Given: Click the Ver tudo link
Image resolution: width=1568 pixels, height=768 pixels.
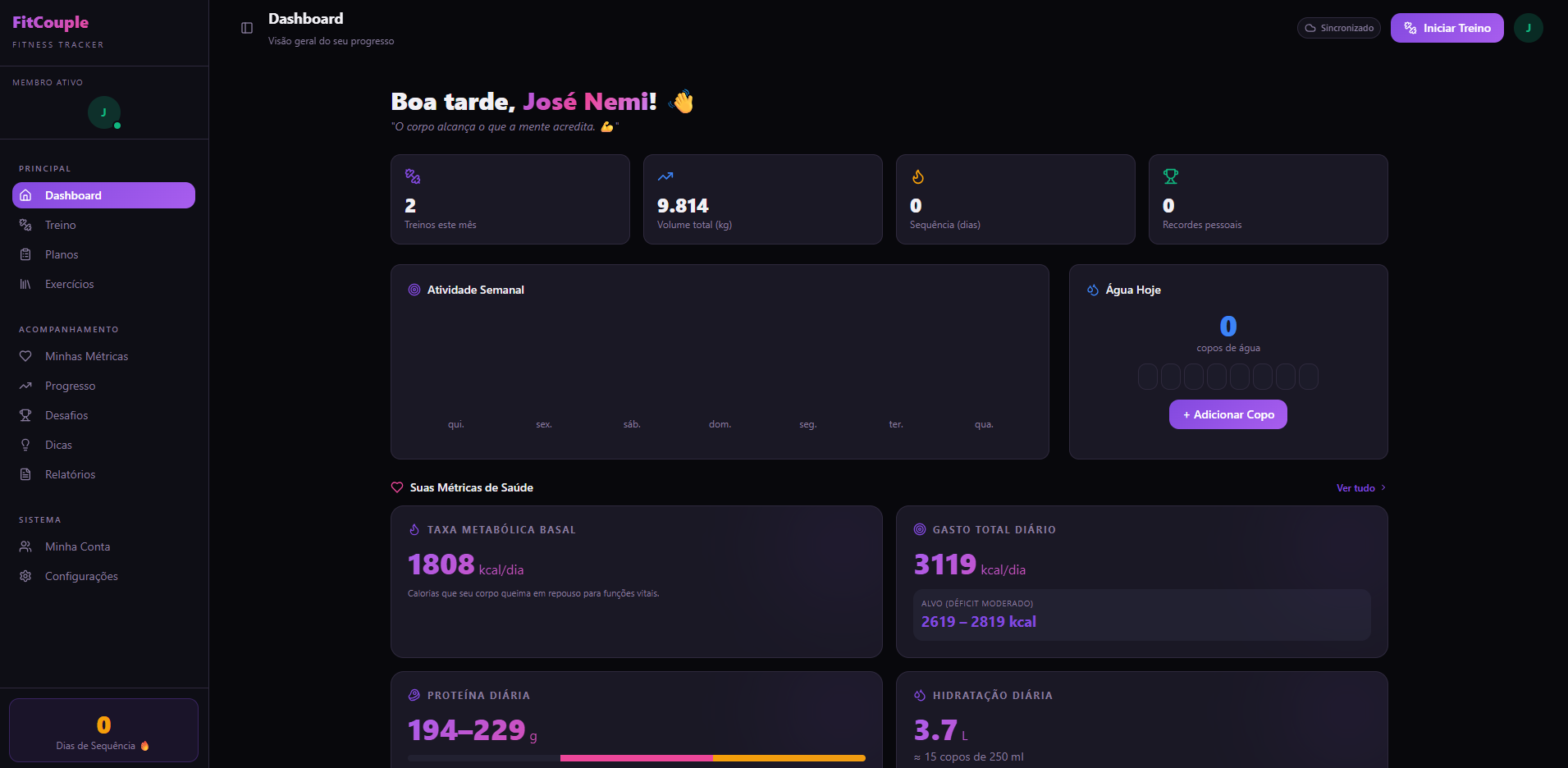Looking at the screenshot, I should 1355,487.
